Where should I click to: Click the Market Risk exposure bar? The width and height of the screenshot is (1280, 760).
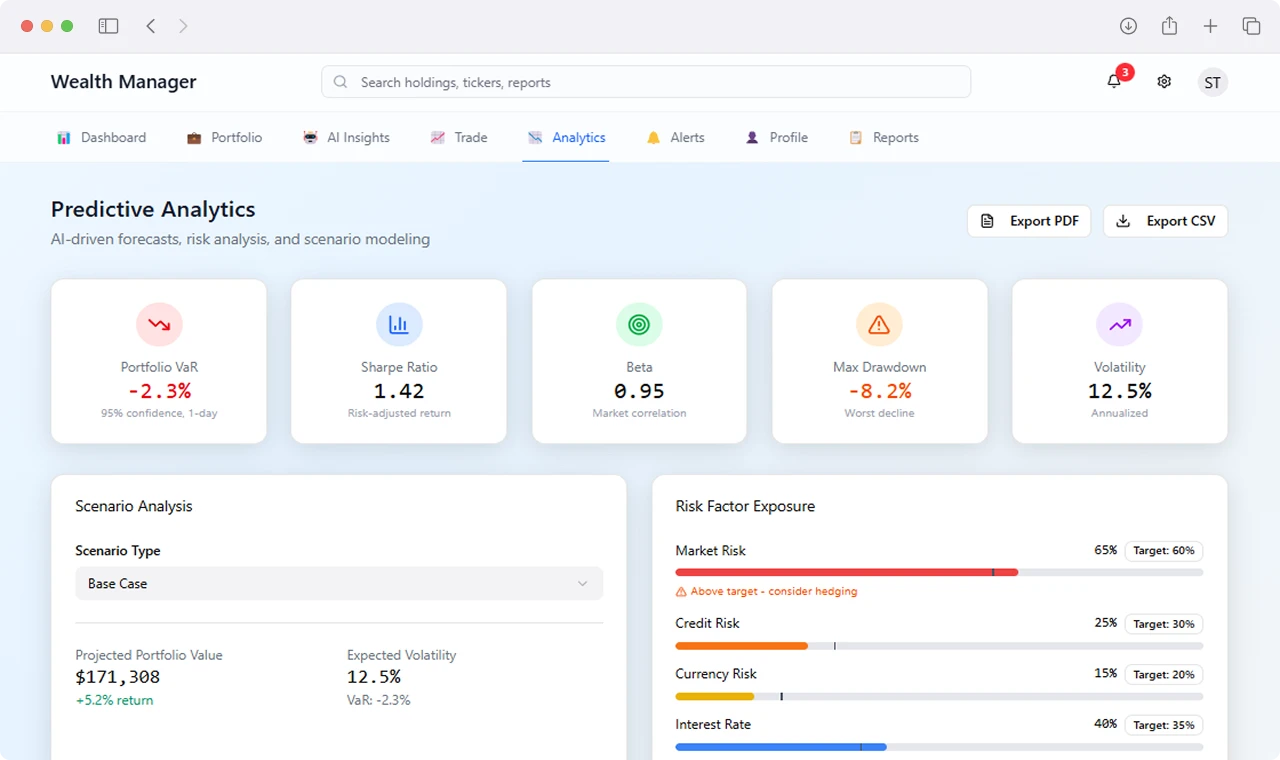pos(939,572)
